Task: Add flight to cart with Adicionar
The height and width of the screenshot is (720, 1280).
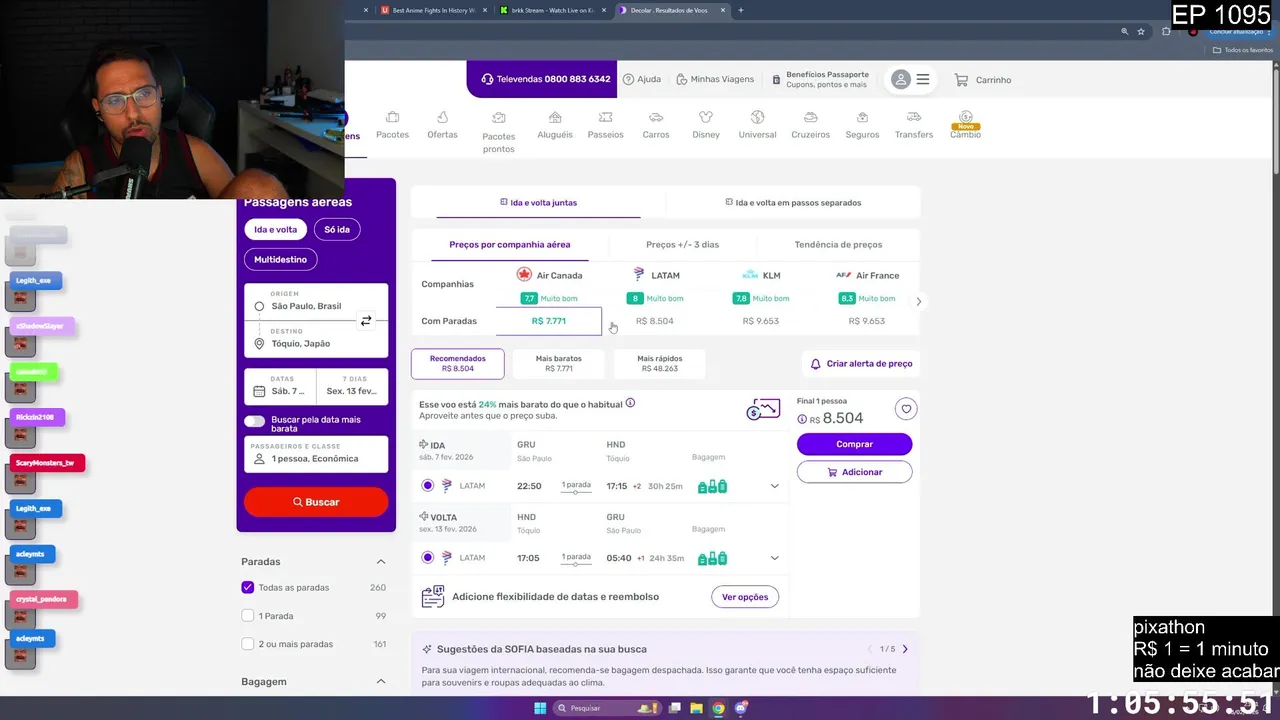Action: click(x=854, y=472)
